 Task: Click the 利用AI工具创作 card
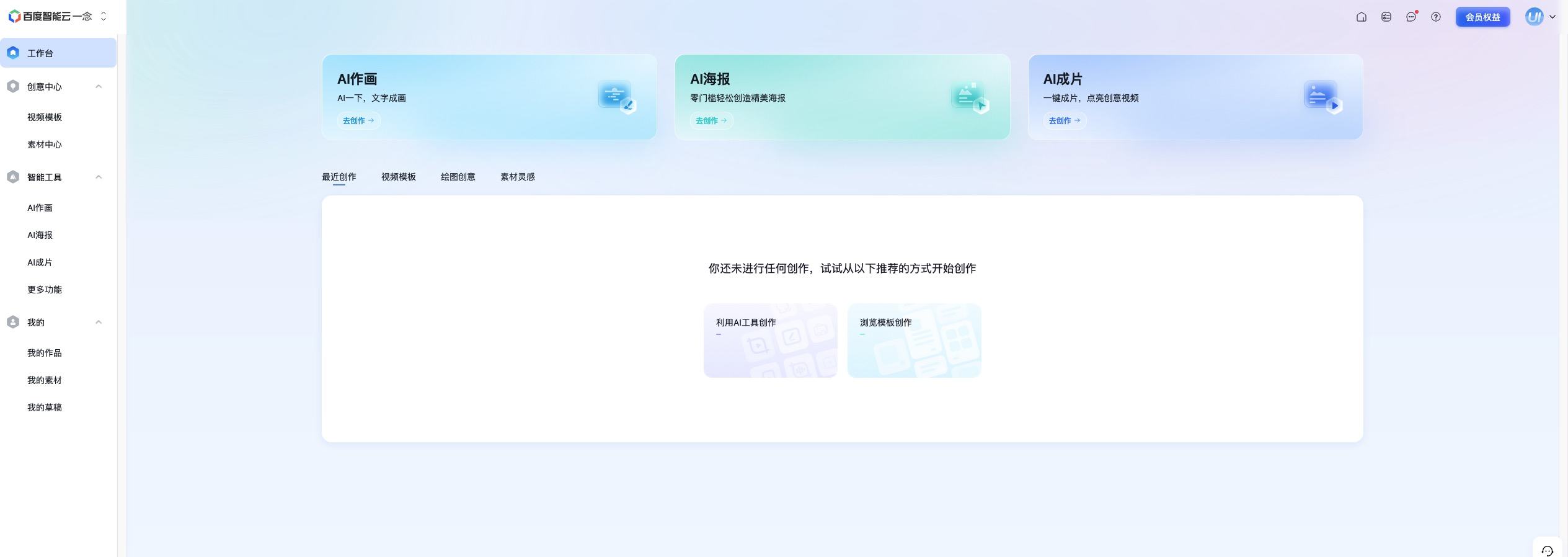[x=771, y=341]
